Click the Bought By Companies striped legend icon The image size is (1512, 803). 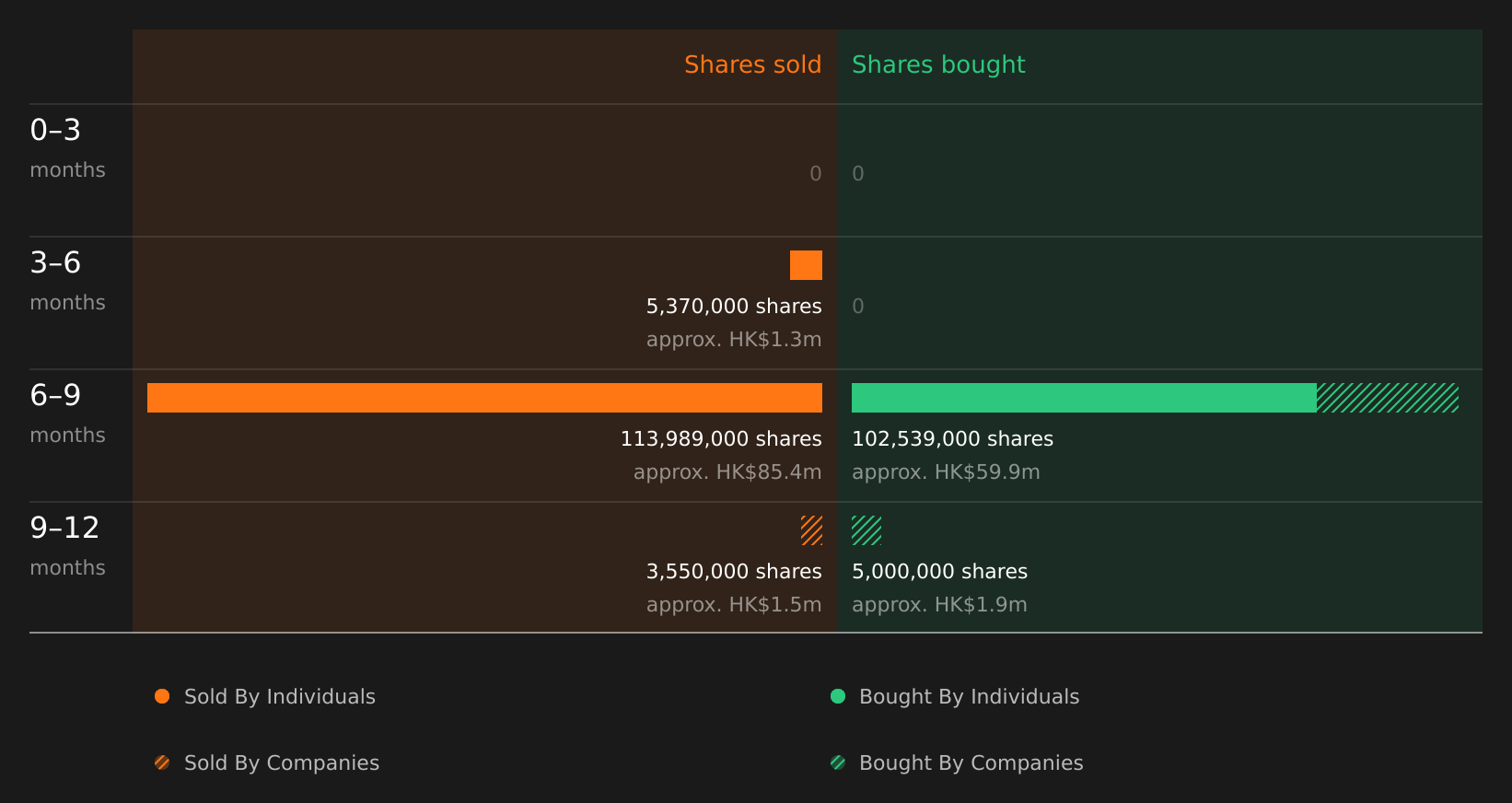click(x=838, y=762)
